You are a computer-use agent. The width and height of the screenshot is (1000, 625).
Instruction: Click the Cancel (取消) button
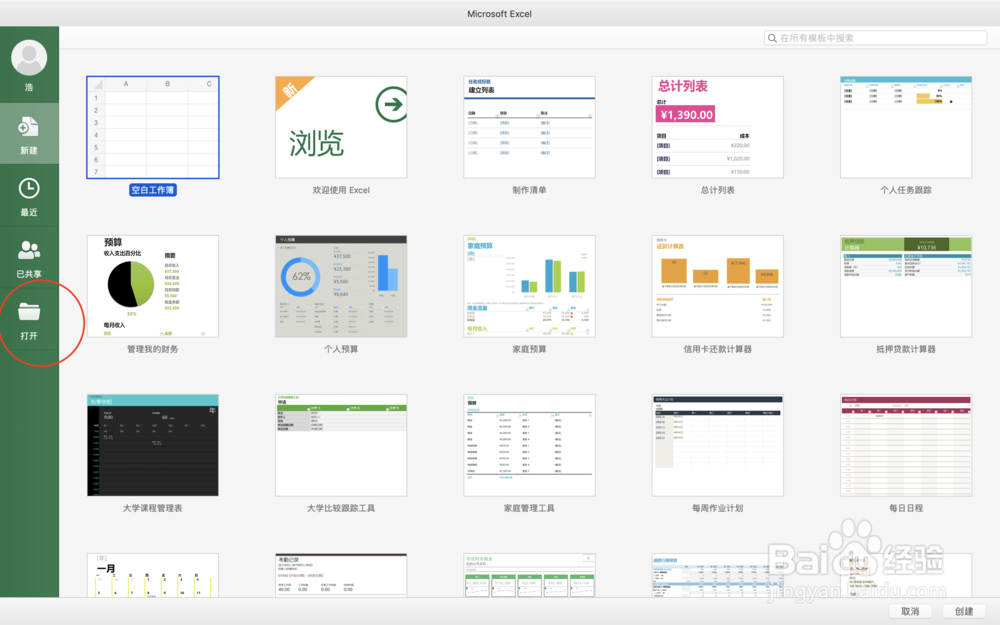tap(910, 611)
